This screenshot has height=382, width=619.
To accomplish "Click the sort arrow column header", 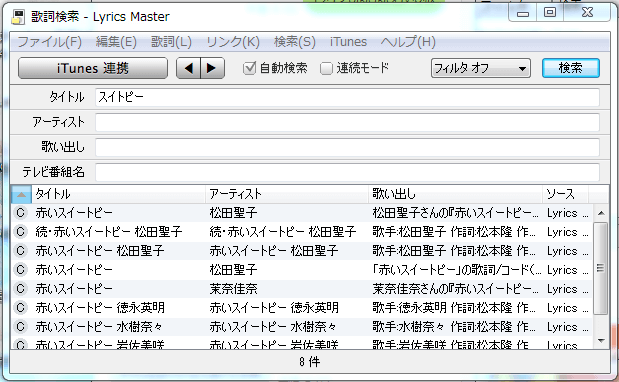I will point(21,194).
